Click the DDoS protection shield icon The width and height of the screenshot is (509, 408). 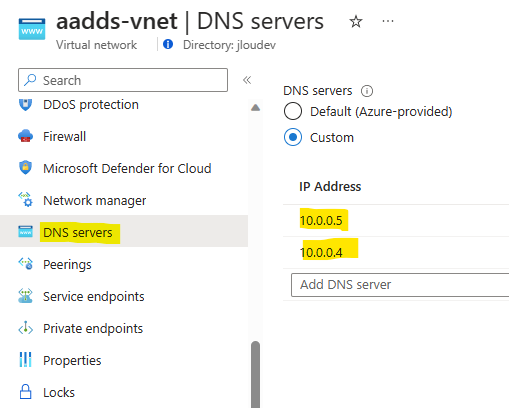(25, 105)
